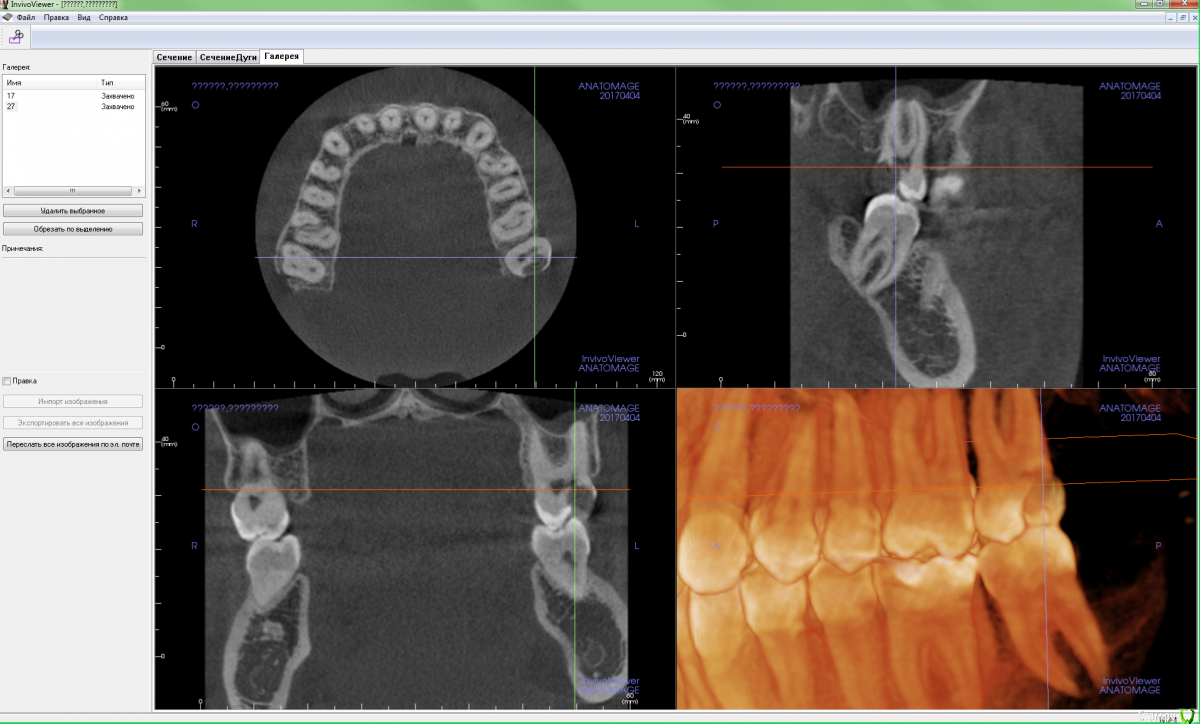Click the gallery list horizontal scrollbar thumb
This screenshot has height=724, width=1200.
click(x=72, y=190)
